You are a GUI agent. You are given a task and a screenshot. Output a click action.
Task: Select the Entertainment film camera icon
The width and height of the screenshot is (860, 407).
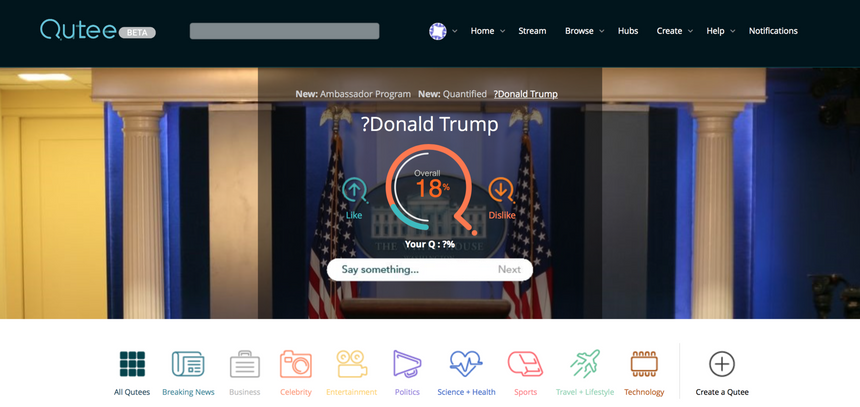[352, 364]
